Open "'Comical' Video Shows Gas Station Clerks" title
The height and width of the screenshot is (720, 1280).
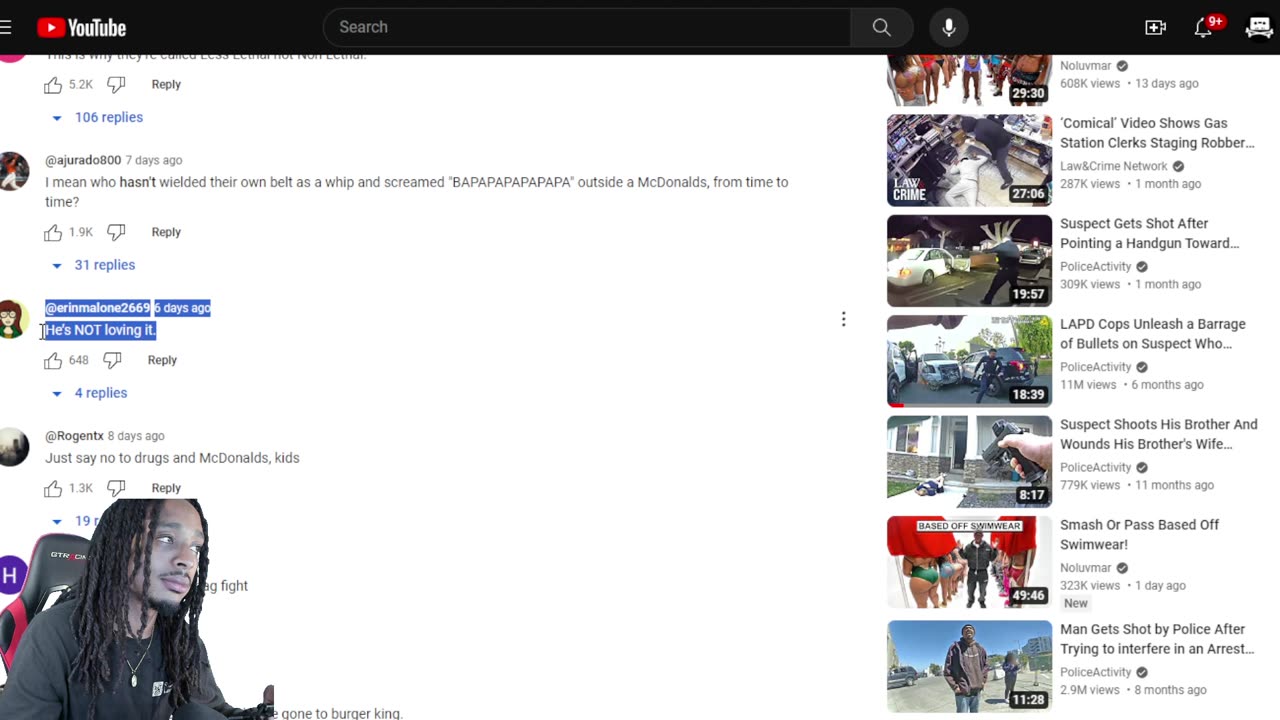[1157, 133]
